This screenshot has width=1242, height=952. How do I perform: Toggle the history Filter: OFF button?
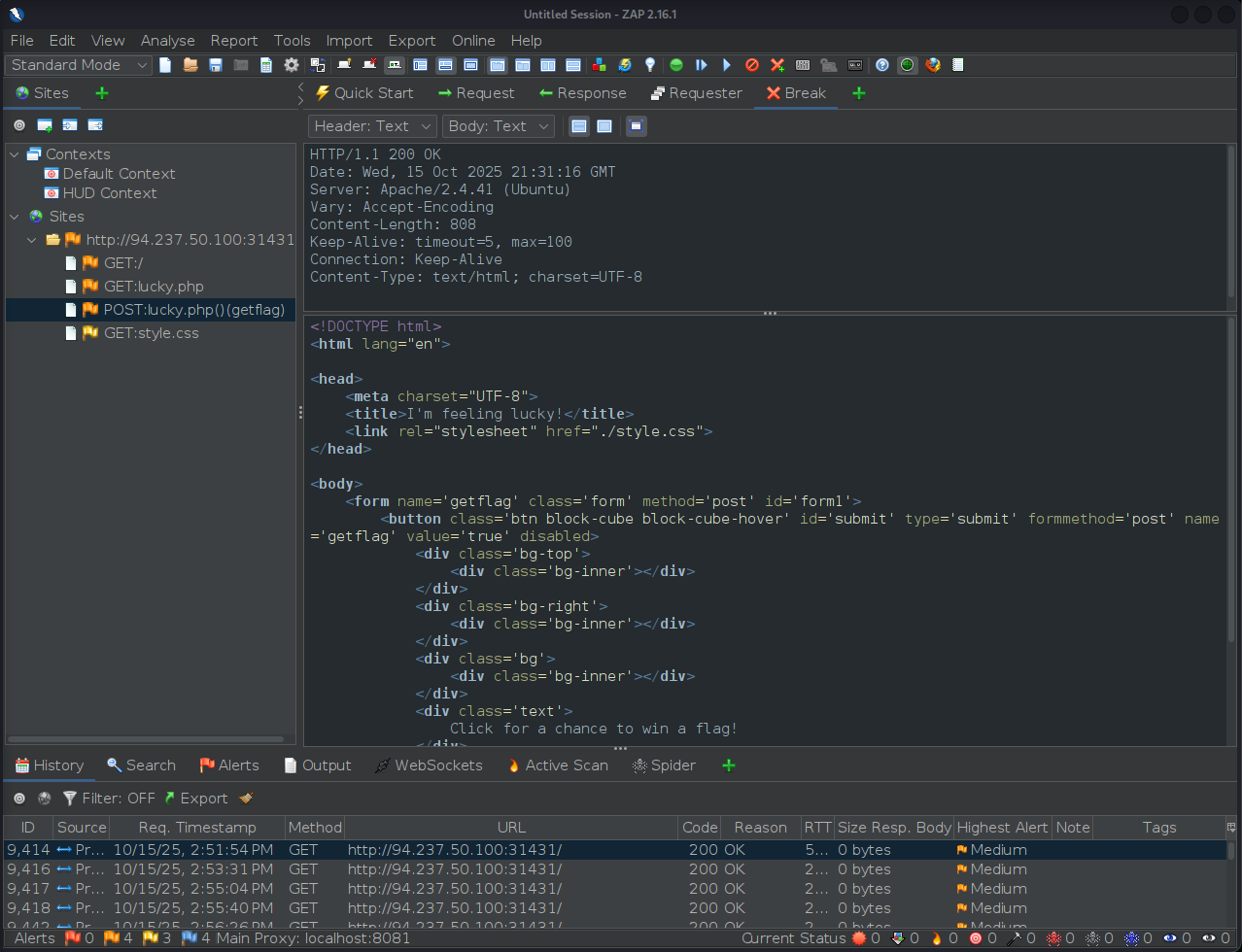(109, 799)
